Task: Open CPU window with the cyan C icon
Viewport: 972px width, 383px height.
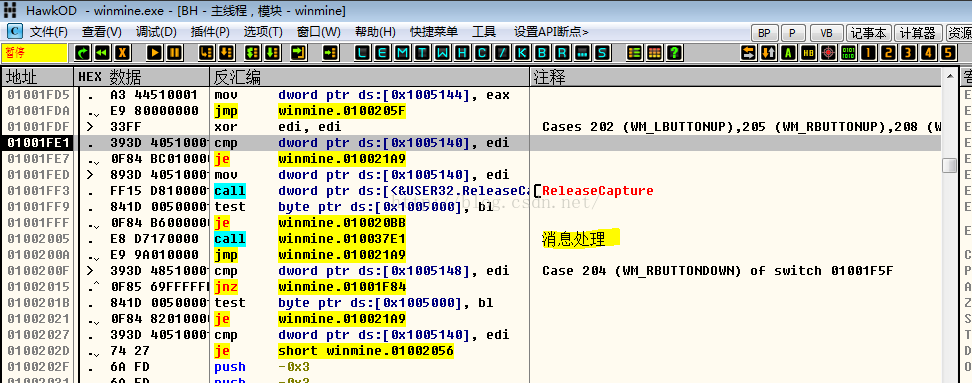Action: point(482,53)
